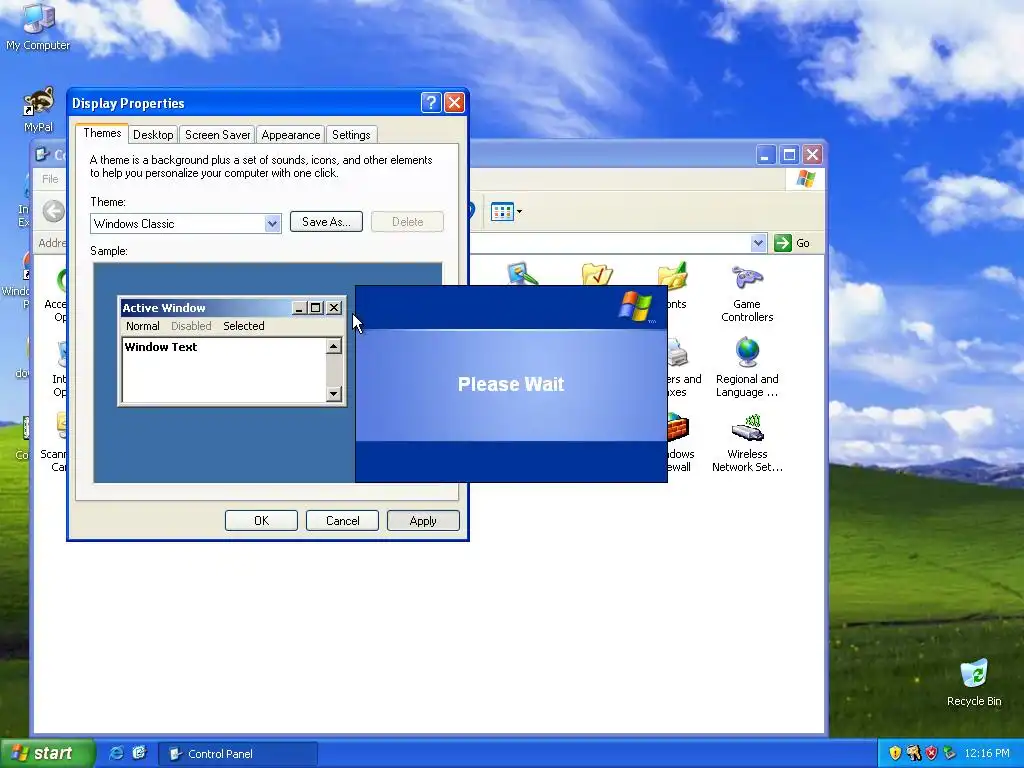Screen dimensions: 1024x768
Task: Click the help question mark in Display Properties
Action: (x=430, y=103)
